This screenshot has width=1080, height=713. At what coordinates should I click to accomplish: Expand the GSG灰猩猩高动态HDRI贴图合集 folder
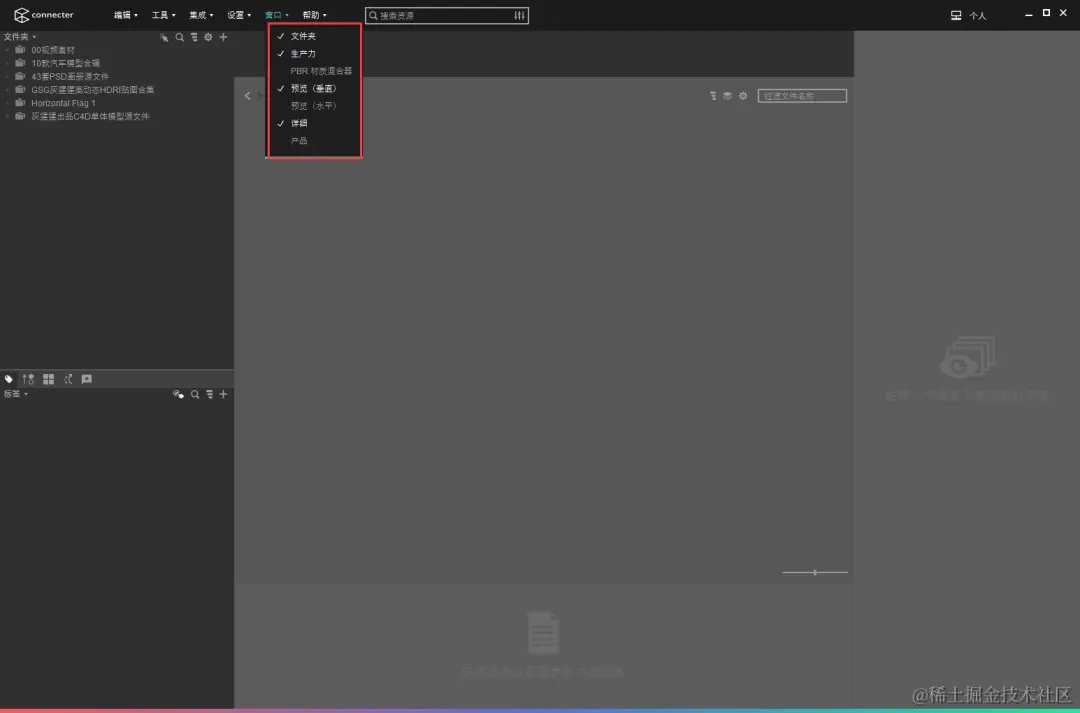8,90
